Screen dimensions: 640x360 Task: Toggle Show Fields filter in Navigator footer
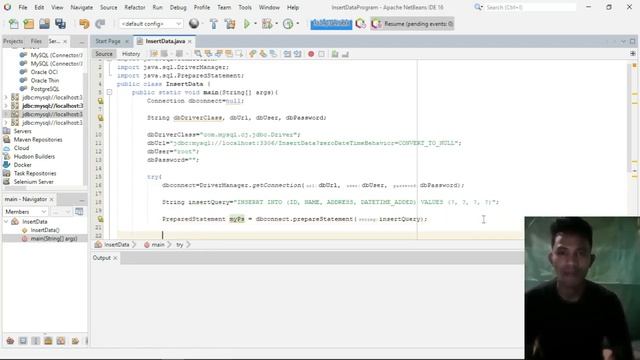(x=23, y=340)
